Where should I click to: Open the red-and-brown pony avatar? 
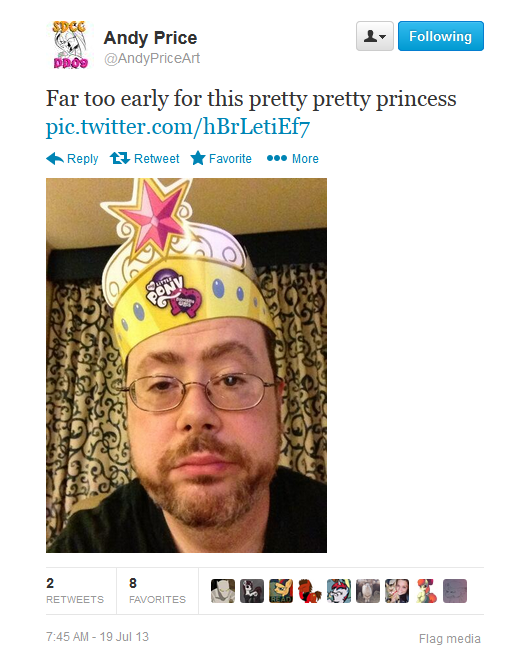pos(310,591)
